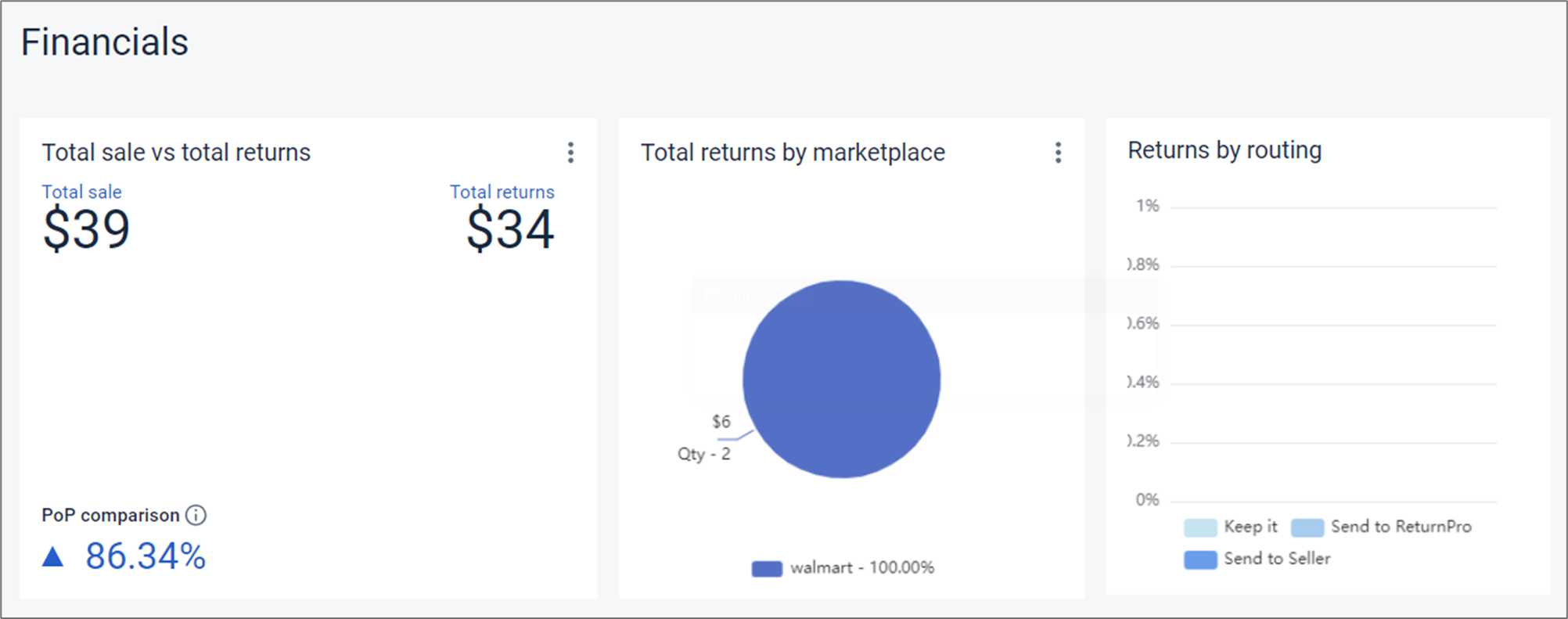Click the $39 total sale amount
The height and width of the screenshot is (619, 1568).
pyautogui.click(x=86, y=229)
